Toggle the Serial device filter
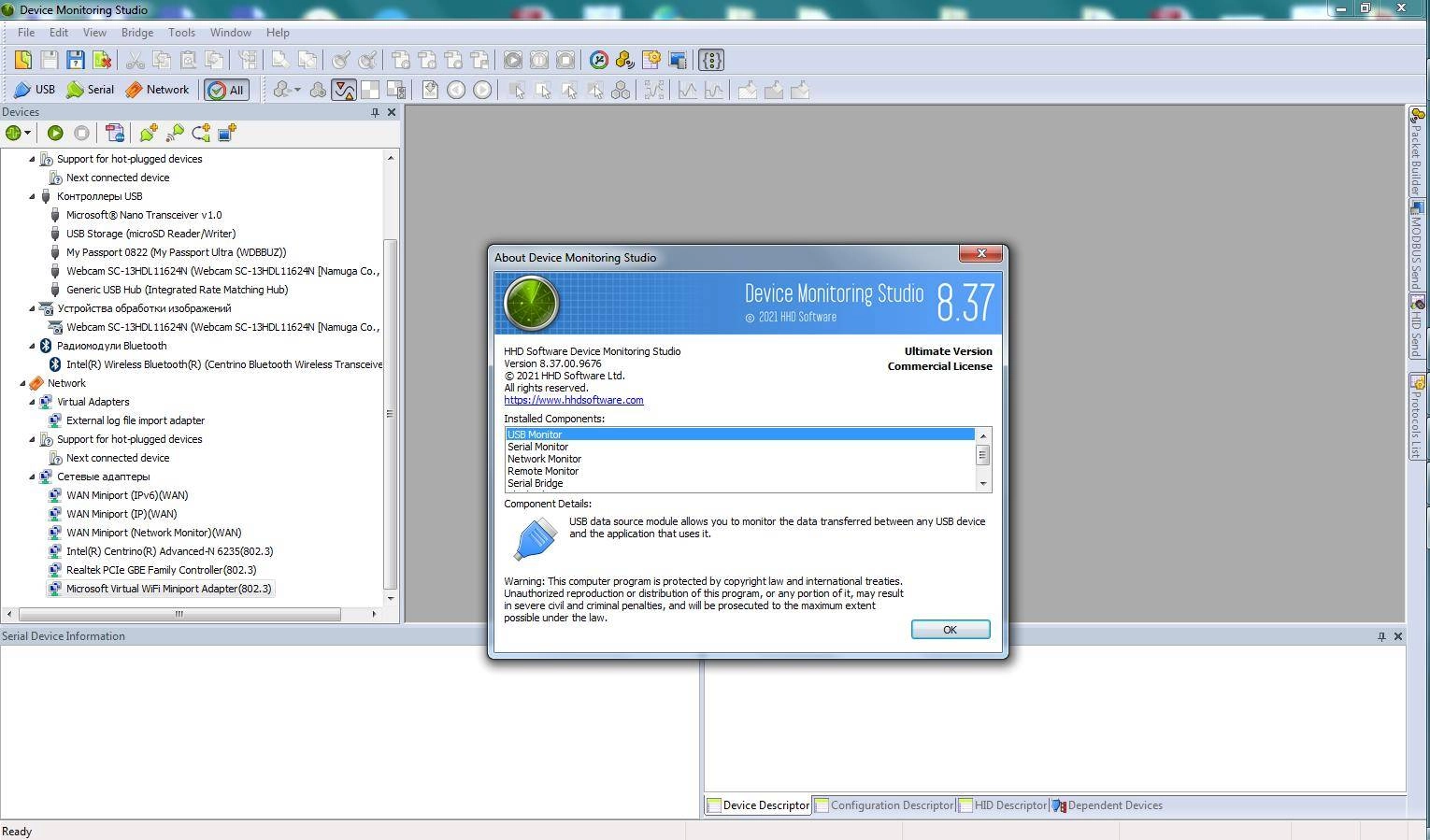This screenshot has height=840, width=1430. pos(90,90)
